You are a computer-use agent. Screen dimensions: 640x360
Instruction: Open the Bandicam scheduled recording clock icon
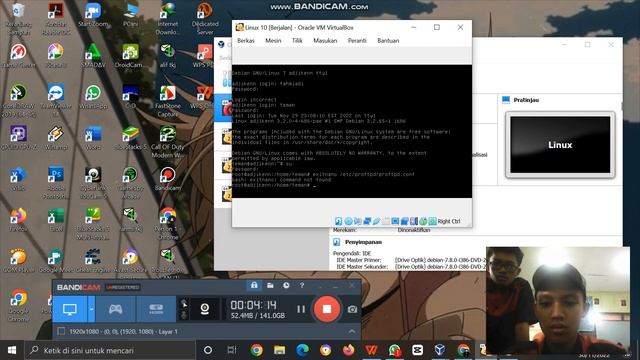pyautogui.click(x=286, y=285)
